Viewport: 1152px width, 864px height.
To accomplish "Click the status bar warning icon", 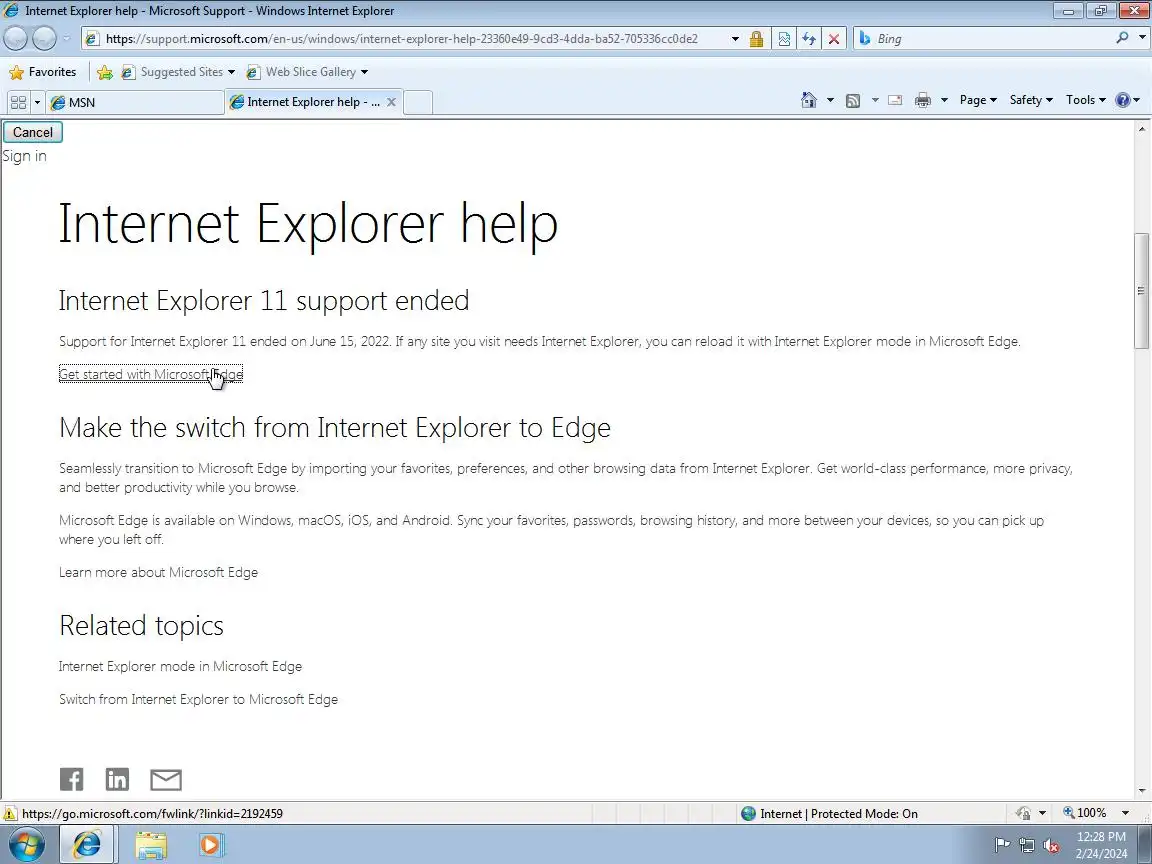I will [10, 813].
